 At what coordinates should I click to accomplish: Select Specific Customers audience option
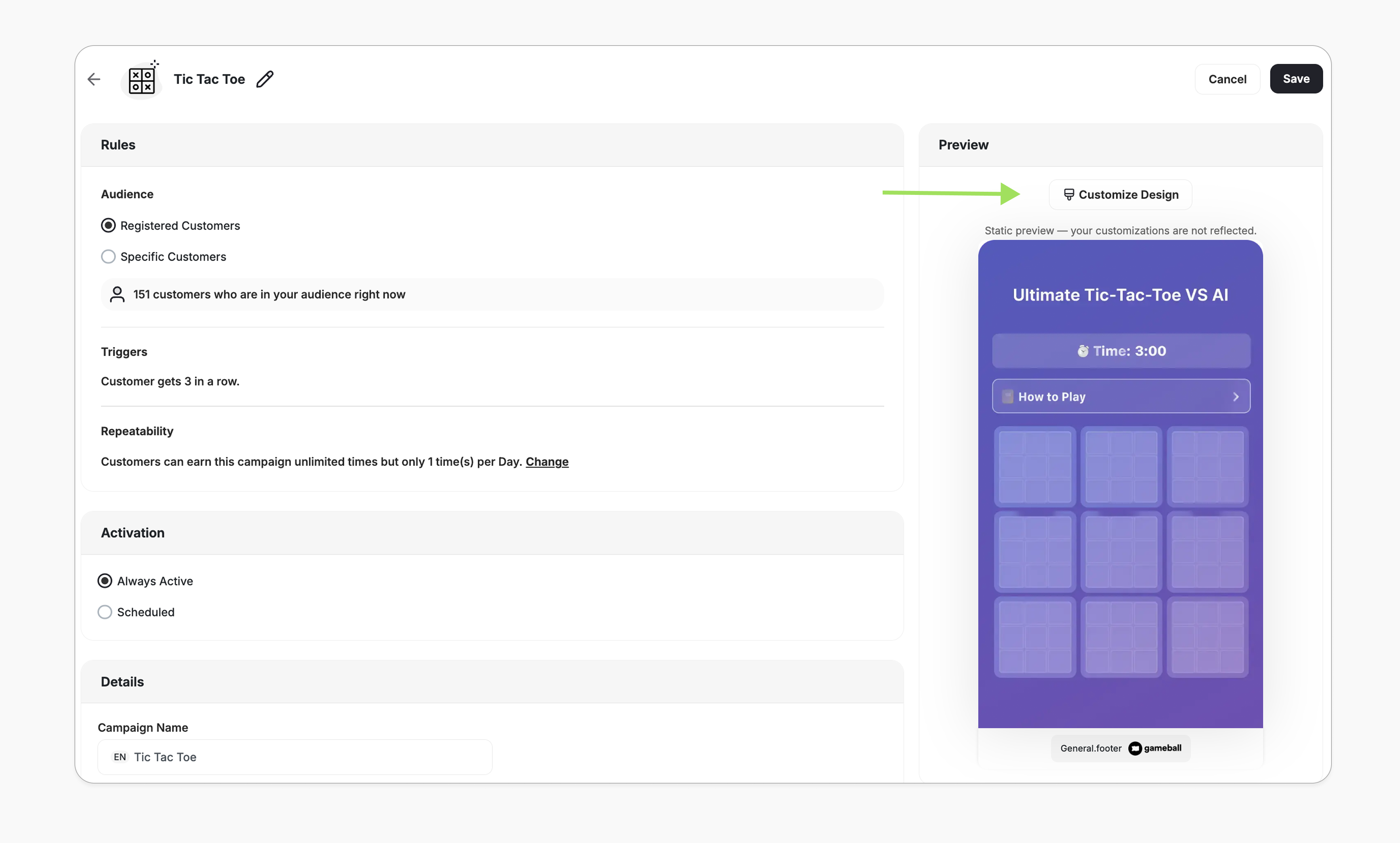(108, 257)
